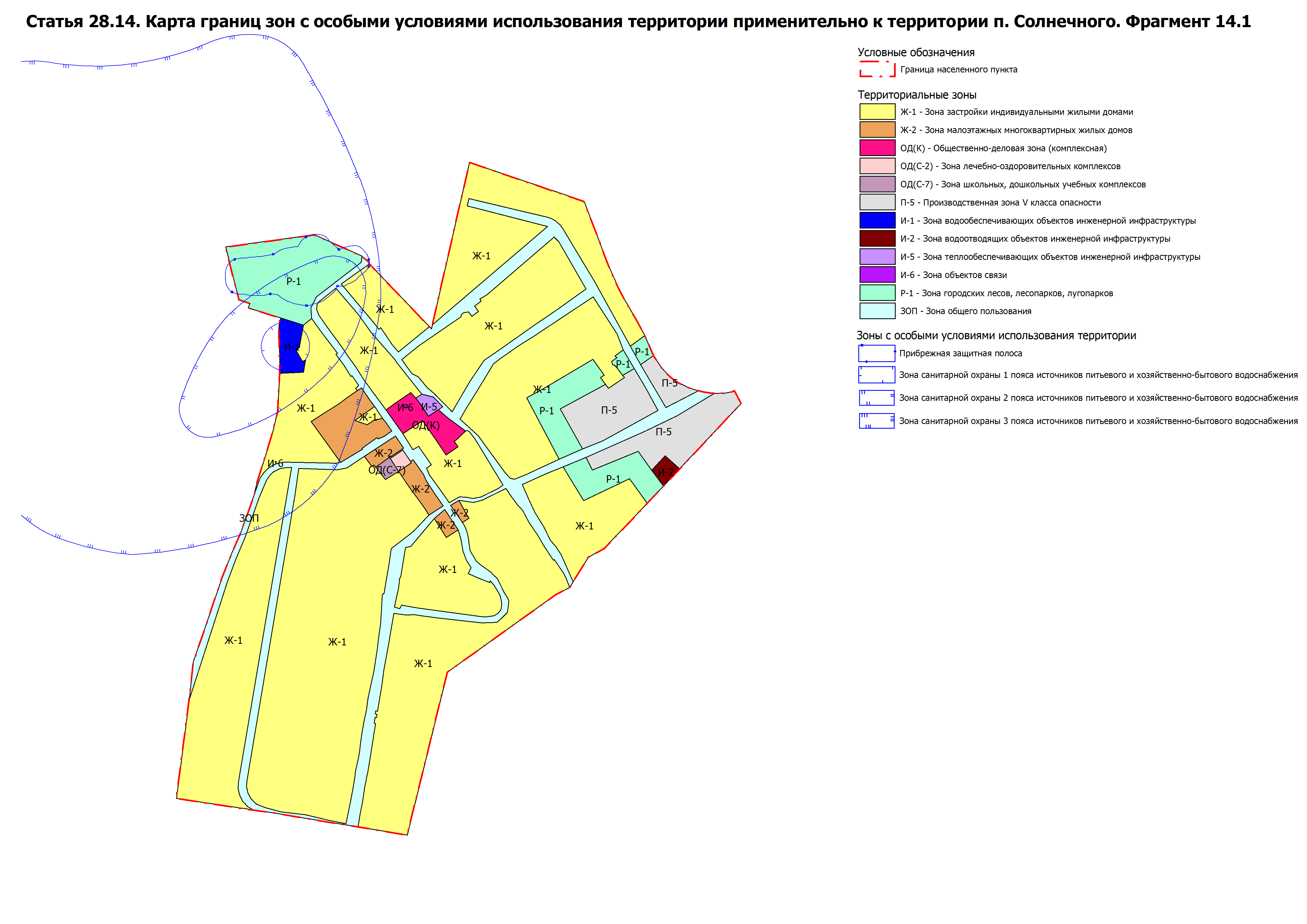The width and height of the screenshot is (1307, 924).
Task: Click the pink ОД(К) legend swatch
Action: 877,148
